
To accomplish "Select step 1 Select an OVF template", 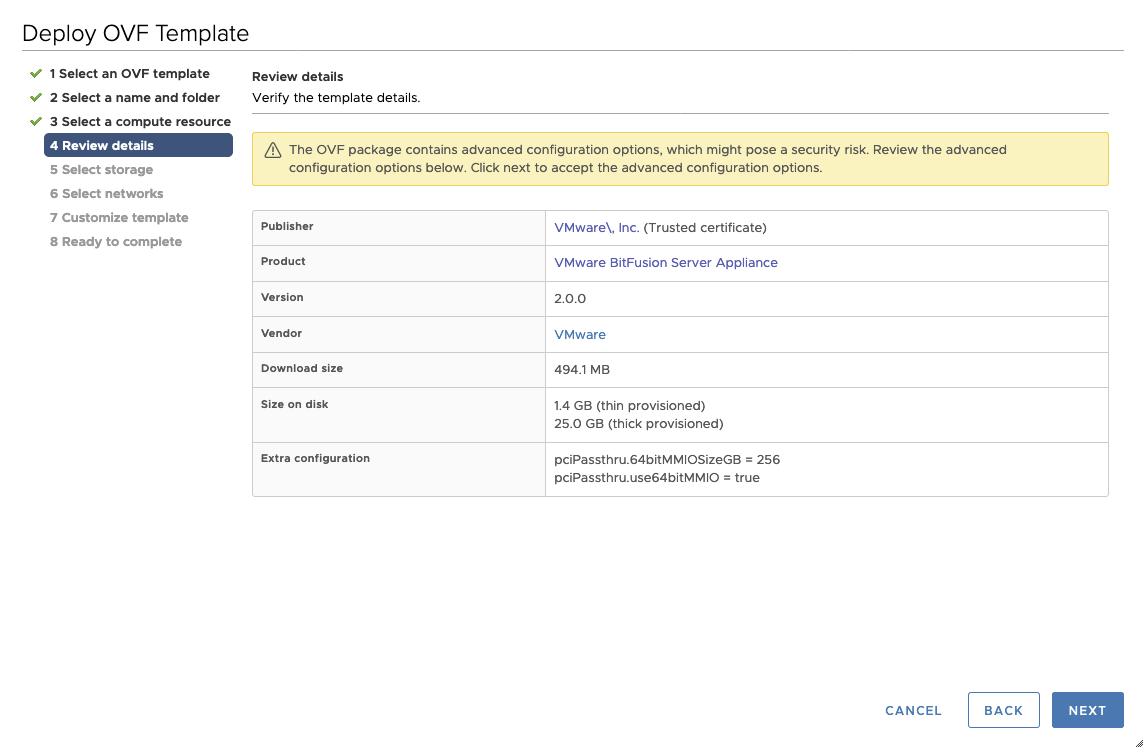I will tap(130, 73).
